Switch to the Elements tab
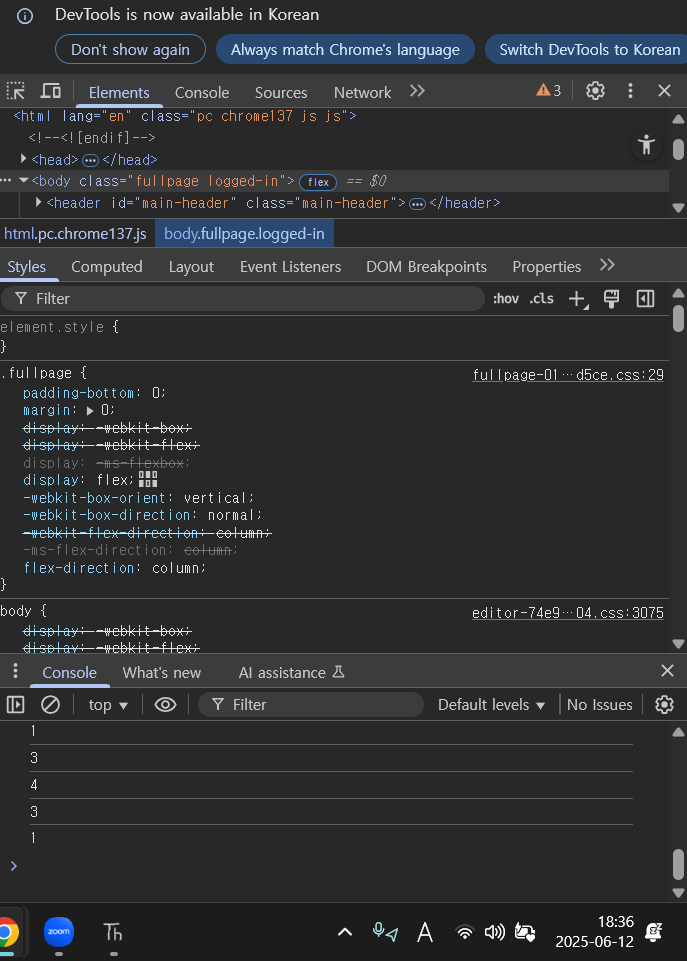The image size is (687, 961). click(119, 93)
